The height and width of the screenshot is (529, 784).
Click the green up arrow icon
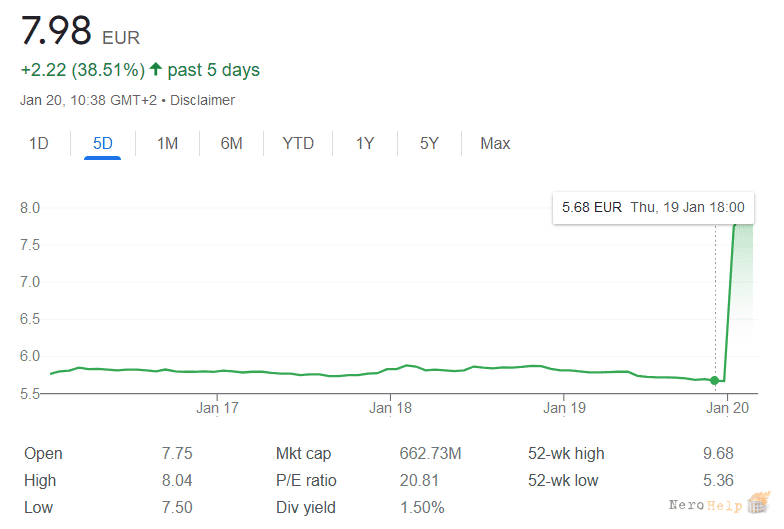(156, 69)
